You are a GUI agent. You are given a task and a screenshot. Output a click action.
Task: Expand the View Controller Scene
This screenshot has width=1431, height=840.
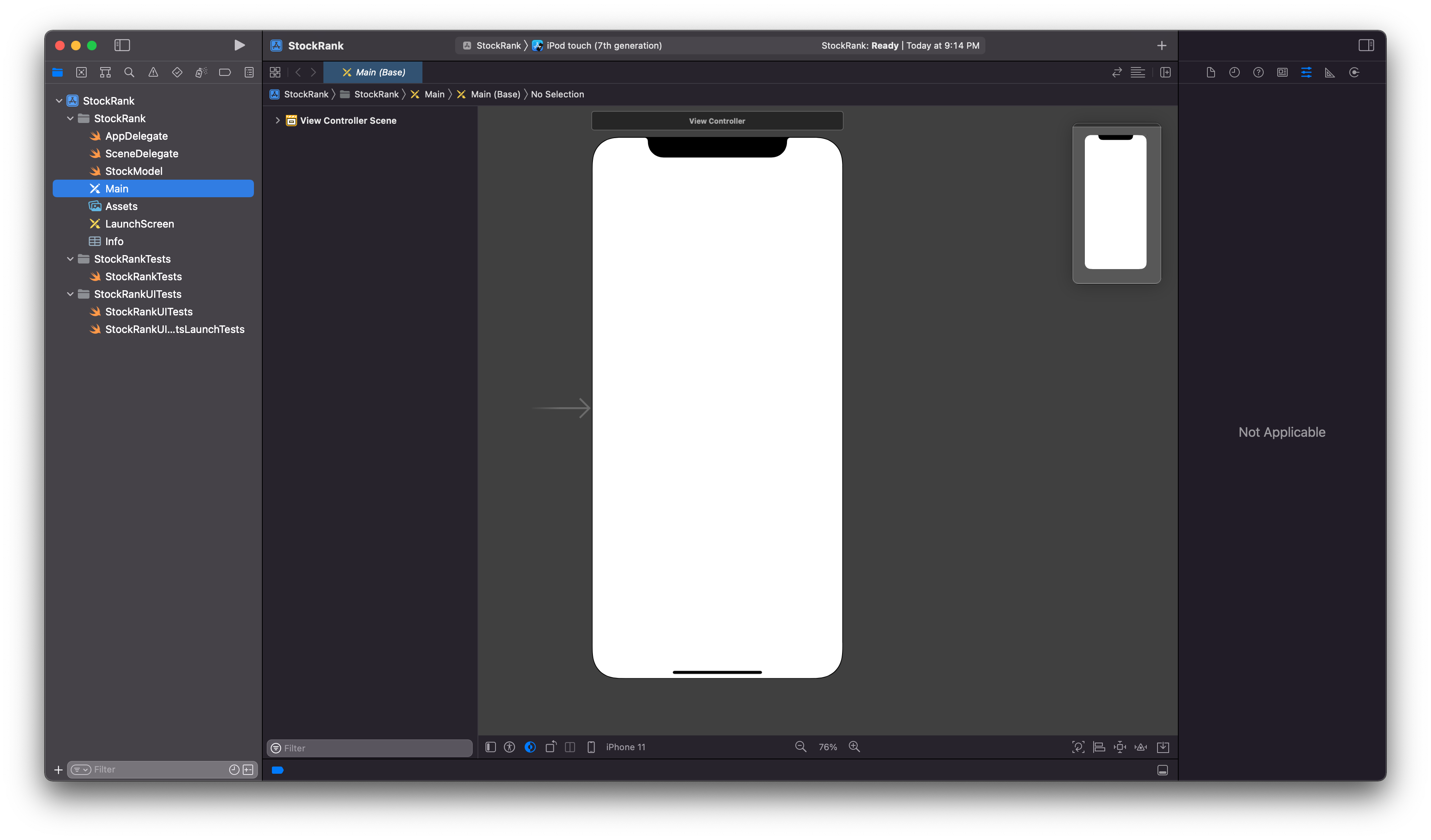click(277, 121)
